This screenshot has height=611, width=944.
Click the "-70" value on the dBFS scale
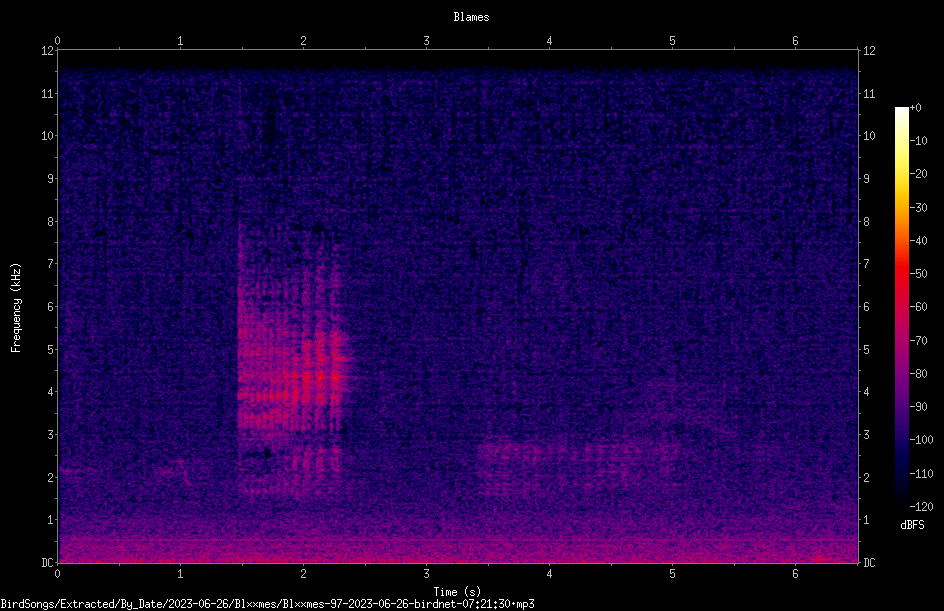pos(919,340)
